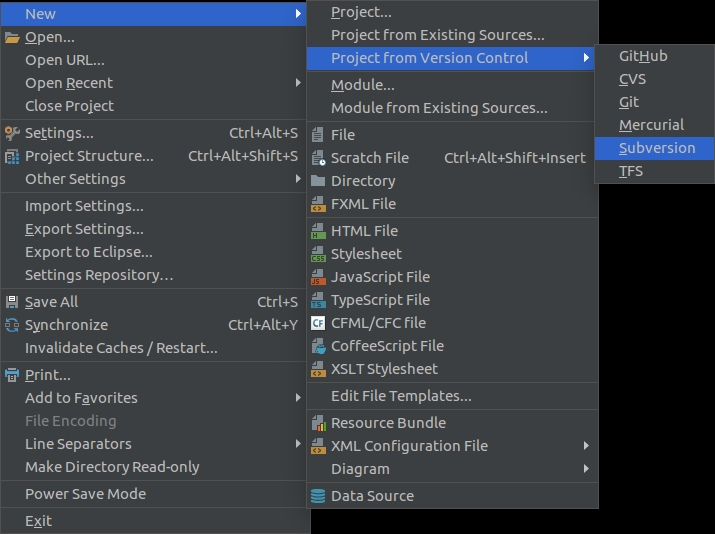The height and width of the screenshot is (534, 715).
Task: Click the Settings wrench icon
Action: coord(12,133)
